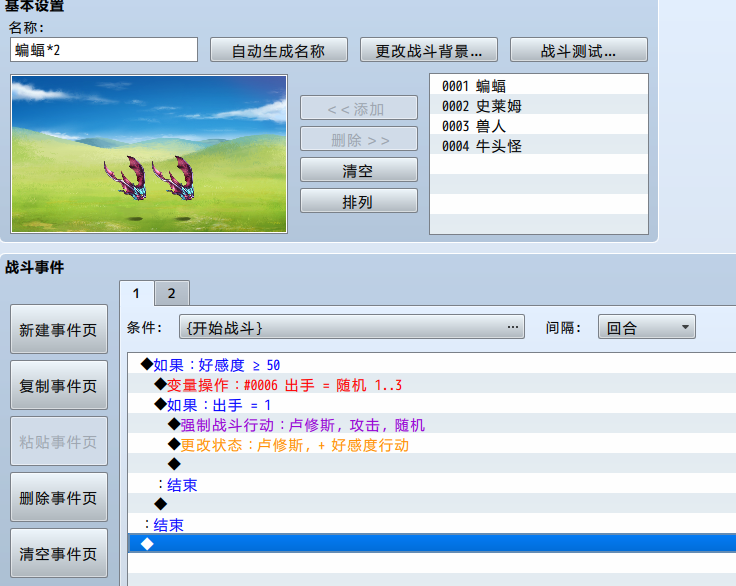Viewport: 736px width, 586px height.
Task: Select enemy 0002 史莱姆 in list
Action: click(539, 106)
